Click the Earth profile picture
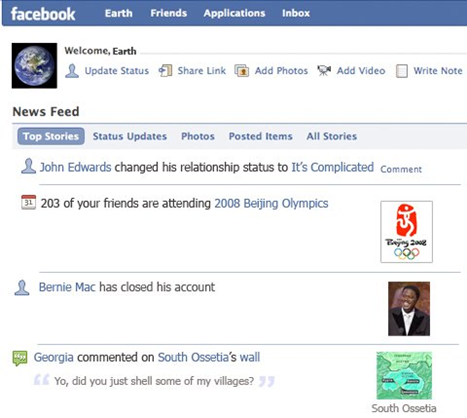This screenshot has height=418, width=467. coord(34,66)
